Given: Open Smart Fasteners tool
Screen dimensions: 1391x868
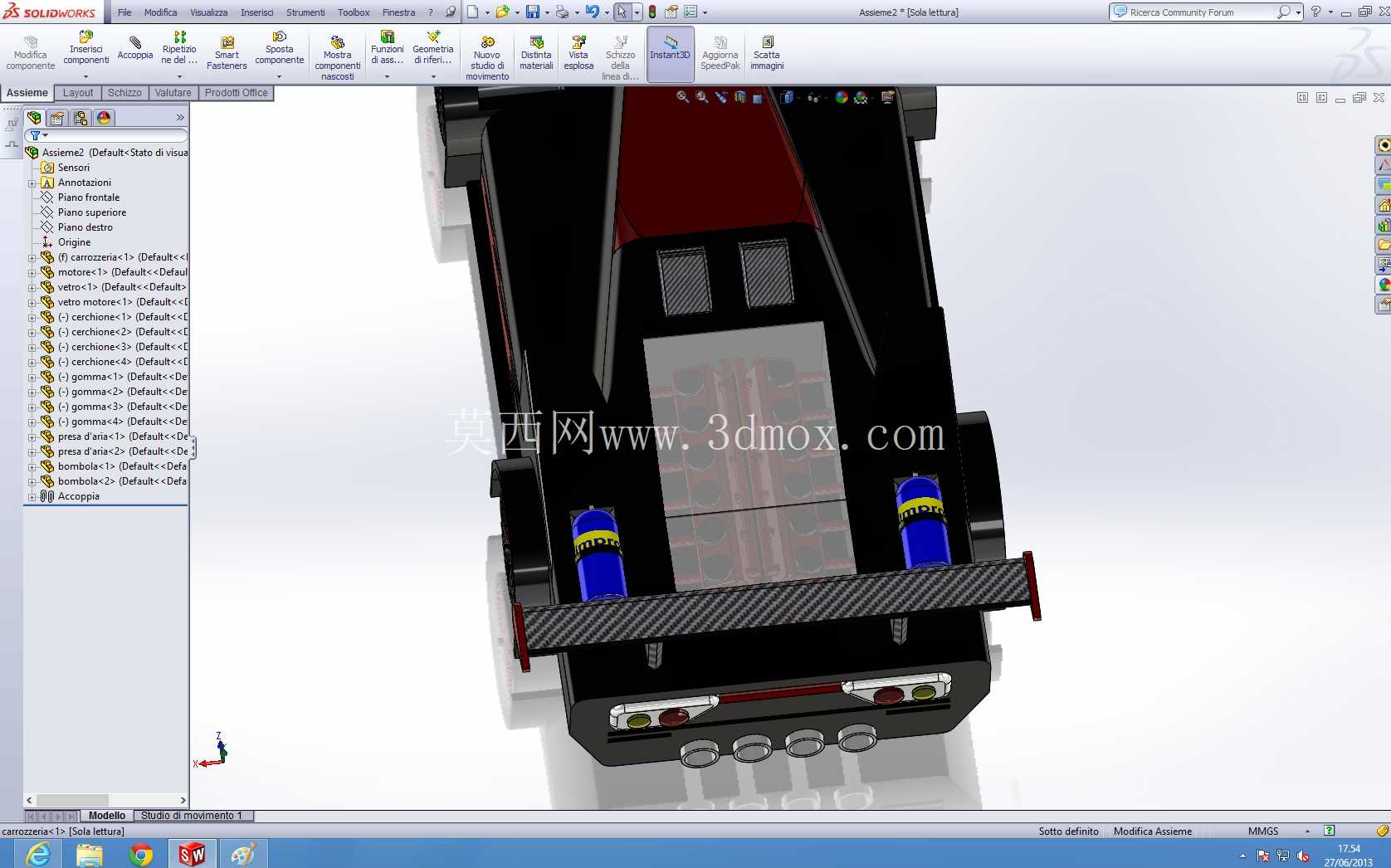Looking at the screenshot, I should tap(227, 51).
